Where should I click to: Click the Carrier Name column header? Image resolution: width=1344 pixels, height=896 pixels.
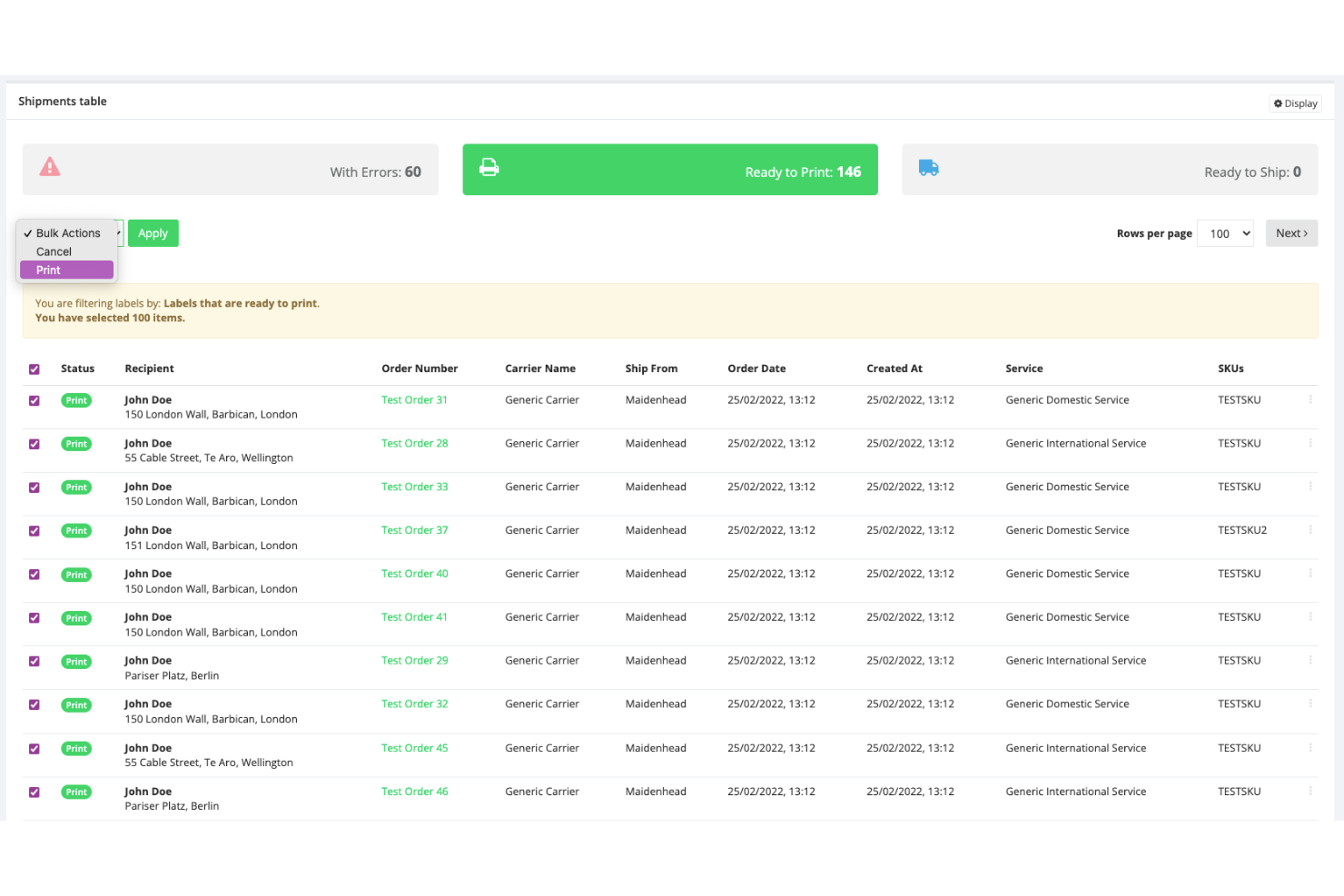click(540, 369)
